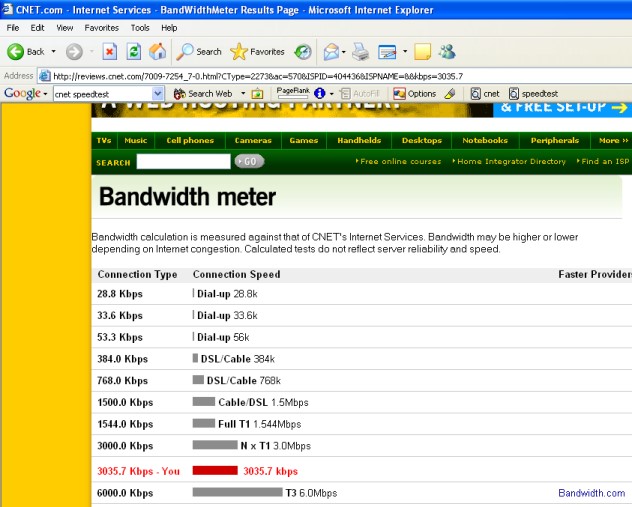Click the page icon in Address bar
632x507 pixels.
click(x=45, y=76)
